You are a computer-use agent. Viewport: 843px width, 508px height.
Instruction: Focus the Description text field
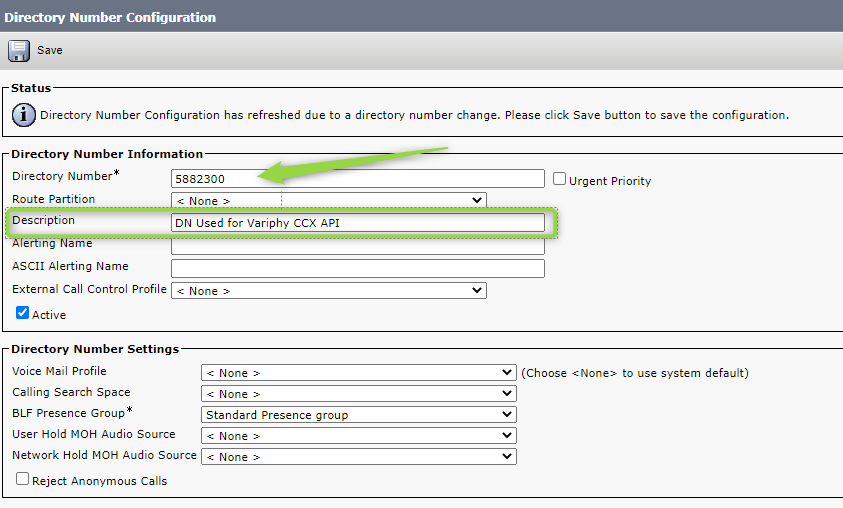point(358,223)
